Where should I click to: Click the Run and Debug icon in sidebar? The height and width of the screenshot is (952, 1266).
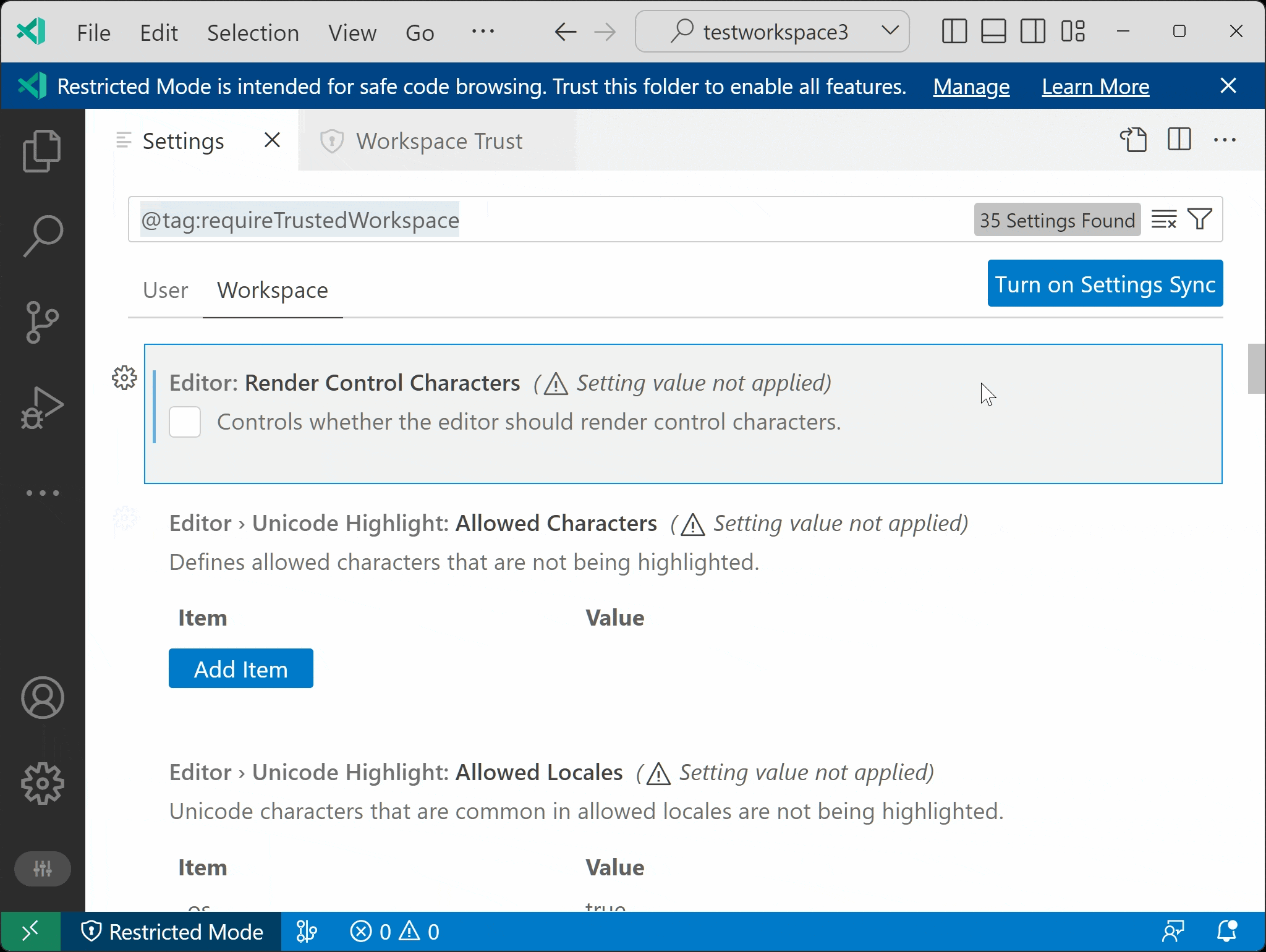click(43, 407)
